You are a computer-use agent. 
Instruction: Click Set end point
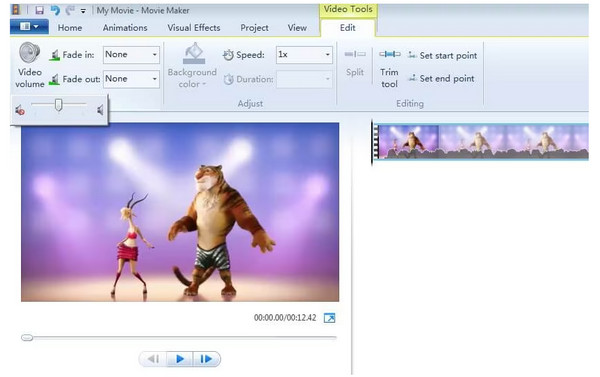[441, 78]
